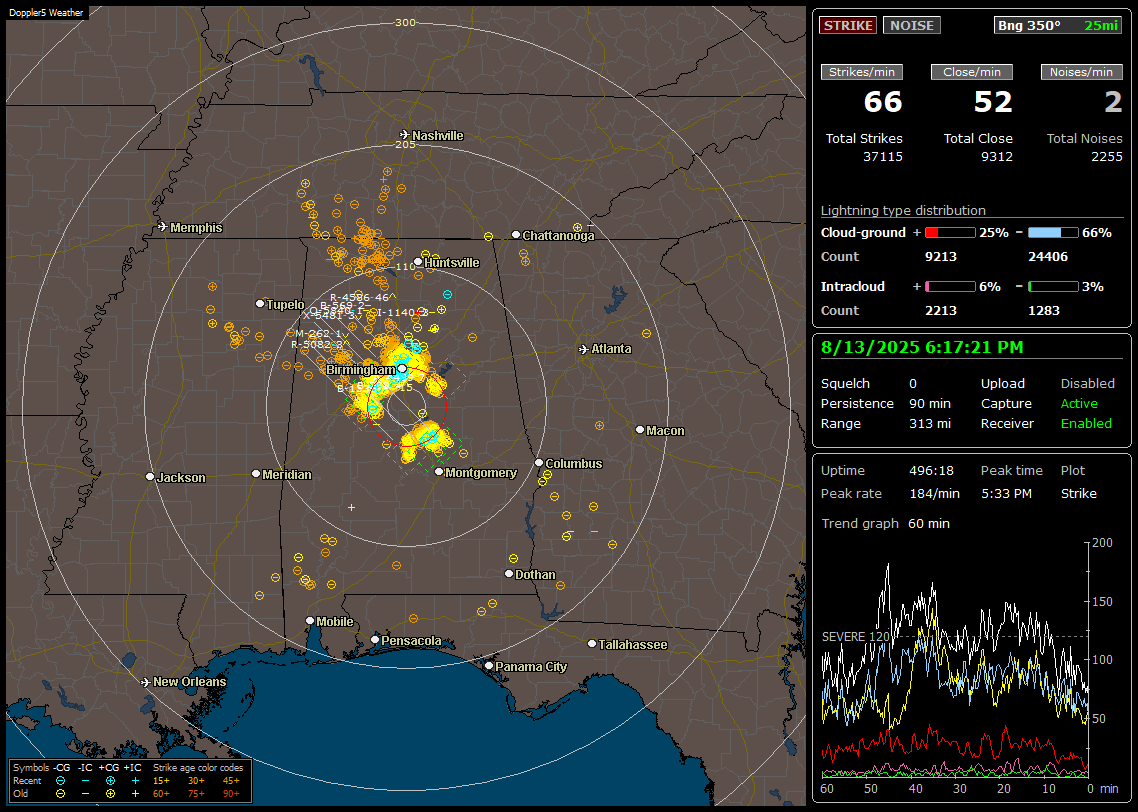Image resolution: width=1138 pixels, height=812 pixels.
Task: Click the Close/min label button
Action: tap(972, 72)
